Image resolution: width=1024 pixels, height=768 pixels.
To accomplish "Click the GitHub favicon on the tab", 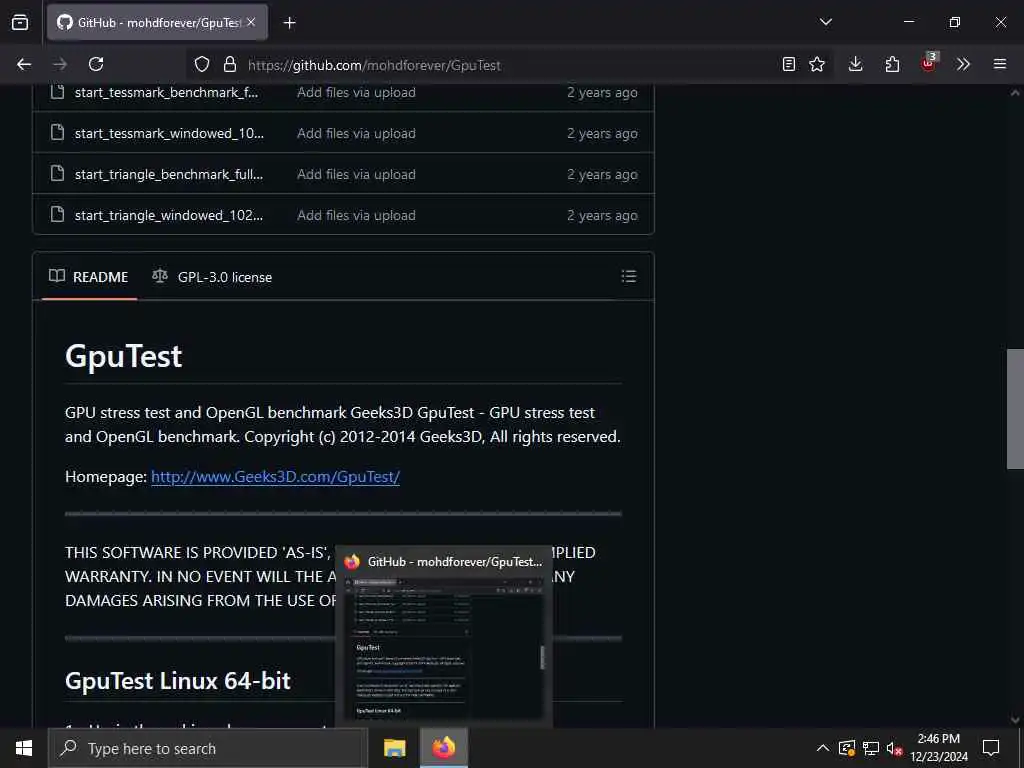I will [x=64, y=22].
